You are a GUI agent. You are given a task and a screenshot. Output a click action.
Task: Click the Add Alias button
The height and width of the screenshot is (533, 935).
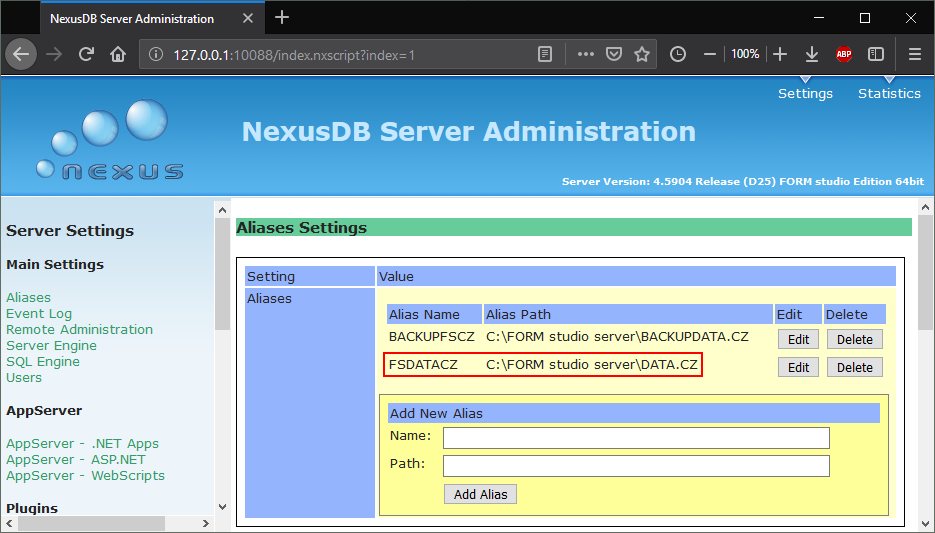[480, 494]
